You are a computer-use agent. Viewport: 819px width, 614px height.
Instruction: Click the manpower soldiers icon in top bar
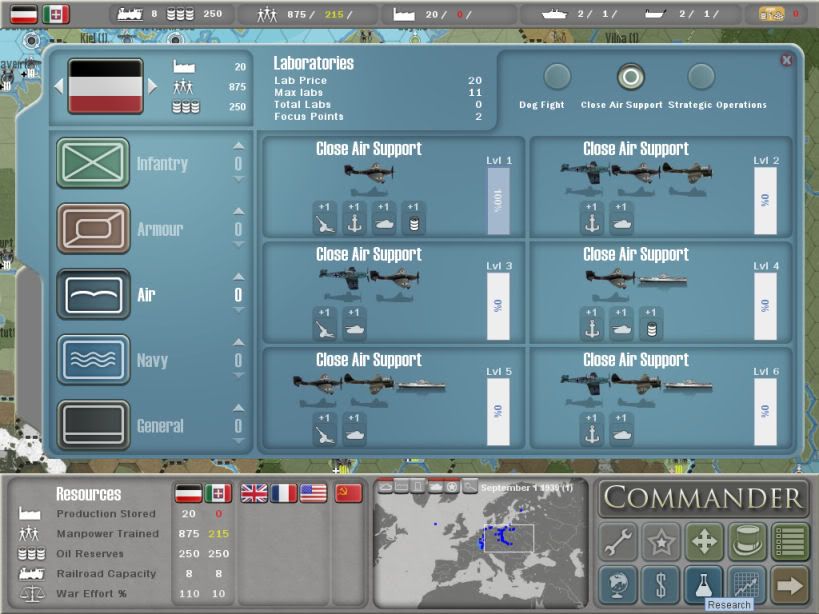click(x=267, y=14)
